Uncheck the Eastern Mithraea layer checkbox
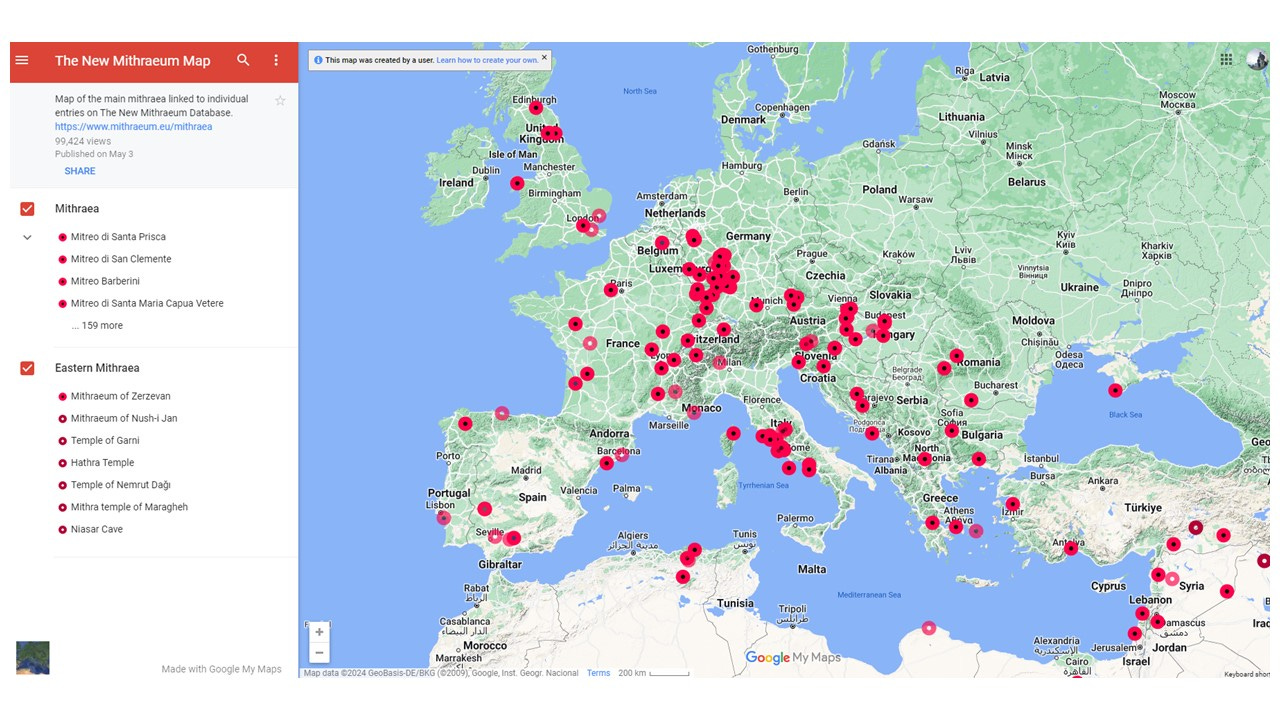Image resolution: width=1280 pixels, height=720 pixels. [27, 368]
